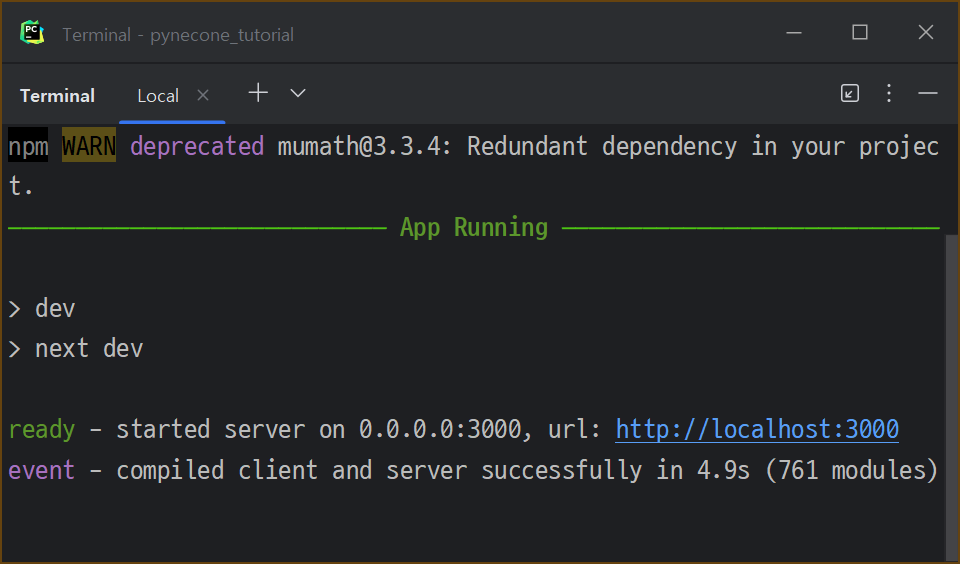Close the pynecone_tutorial Terminal window
The height and width of the screenshot is (564, 960).
[x=926, y=32]
